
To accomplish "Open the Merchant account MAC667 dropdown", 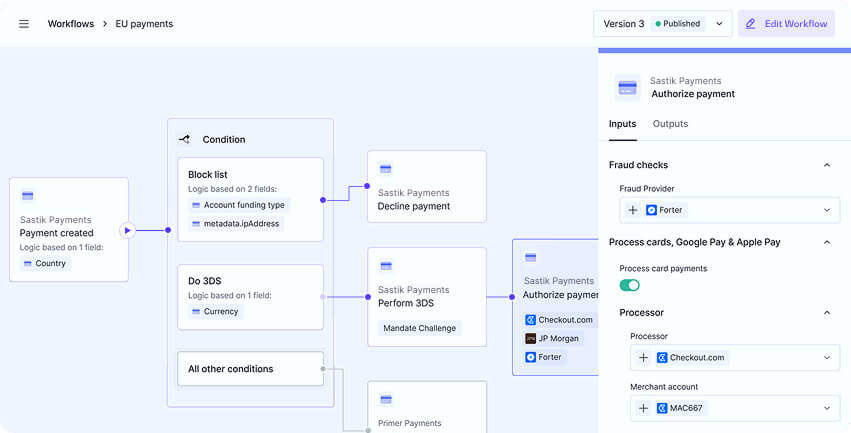I will (735, 408).
